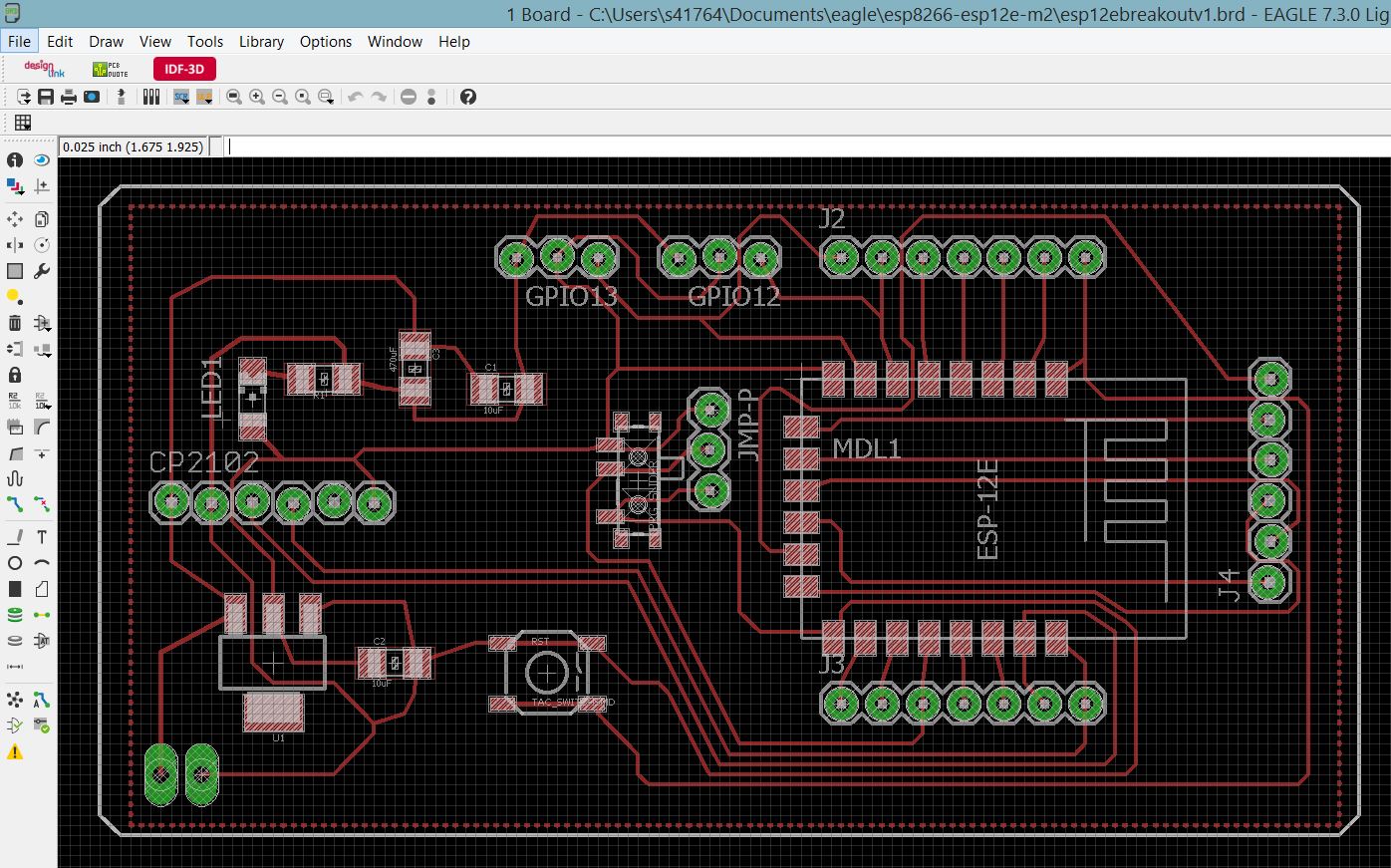
Task: Open the SCR script dropdown
Action: (182, 97)
